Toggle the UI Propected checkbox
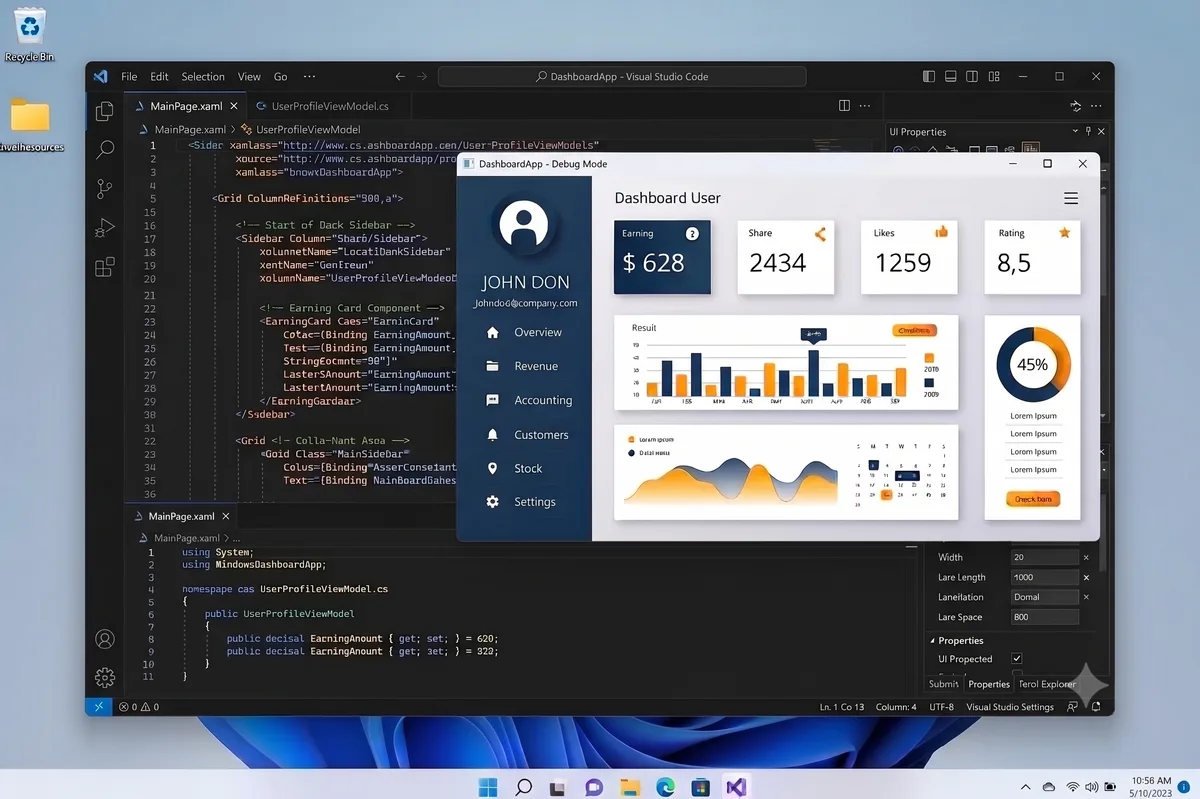 [1017, 658]
